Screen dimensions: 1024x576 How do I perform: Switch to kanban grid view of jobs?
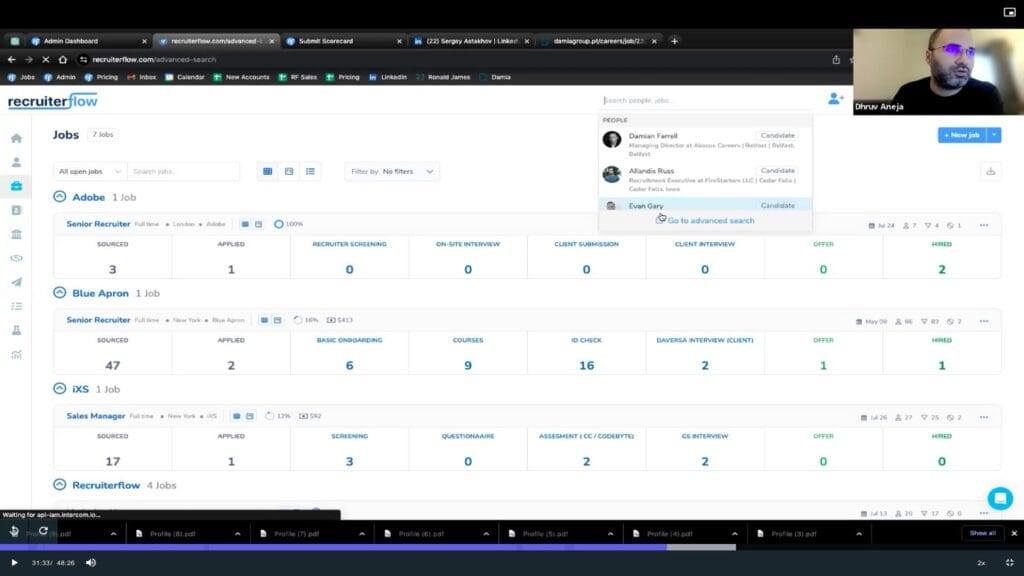(268, 171)
